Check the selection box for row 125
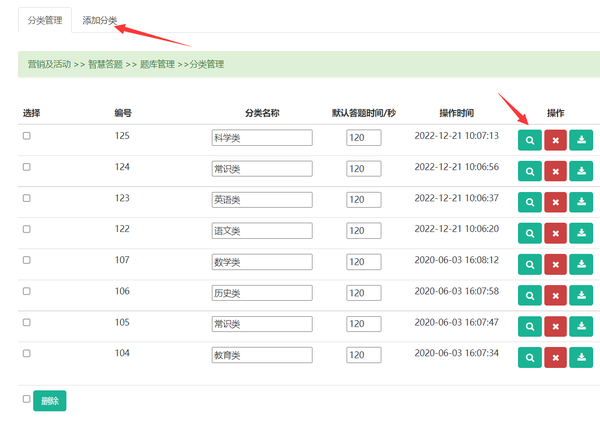Image resolution: width=600 pixels, height=423 pixels. pyautogui.click(x=26, y=136)
